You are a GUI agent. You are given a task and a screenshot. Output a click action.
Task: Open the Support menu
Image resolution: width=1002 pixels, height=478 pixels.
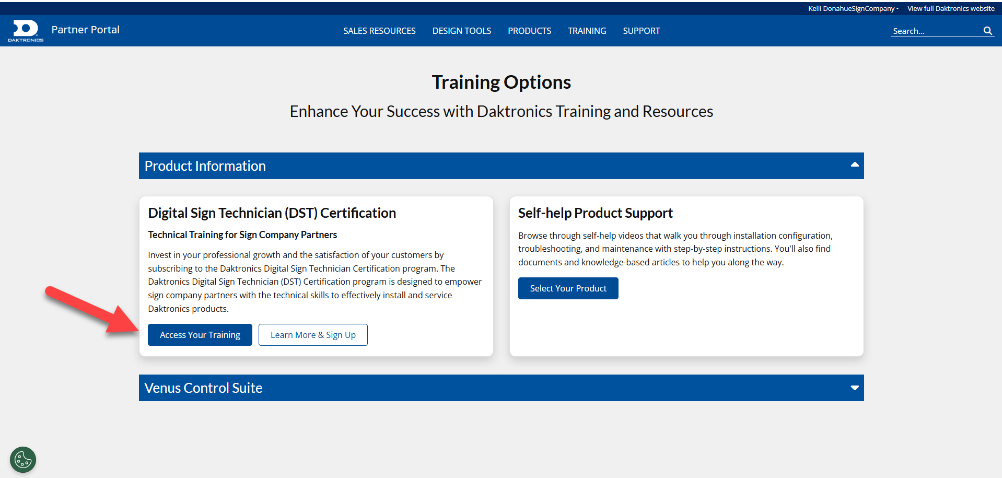(x=641, y=31)
